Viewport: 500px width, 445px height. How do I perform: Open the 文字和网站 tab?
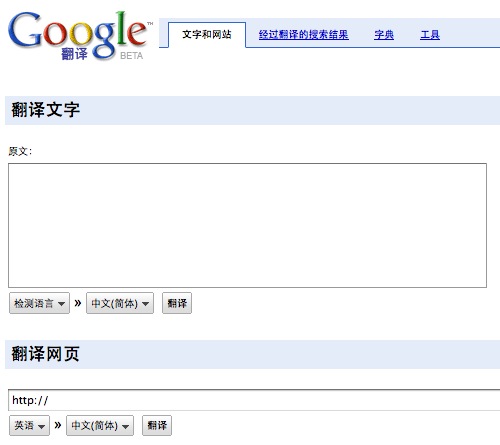tap(207, 35)
